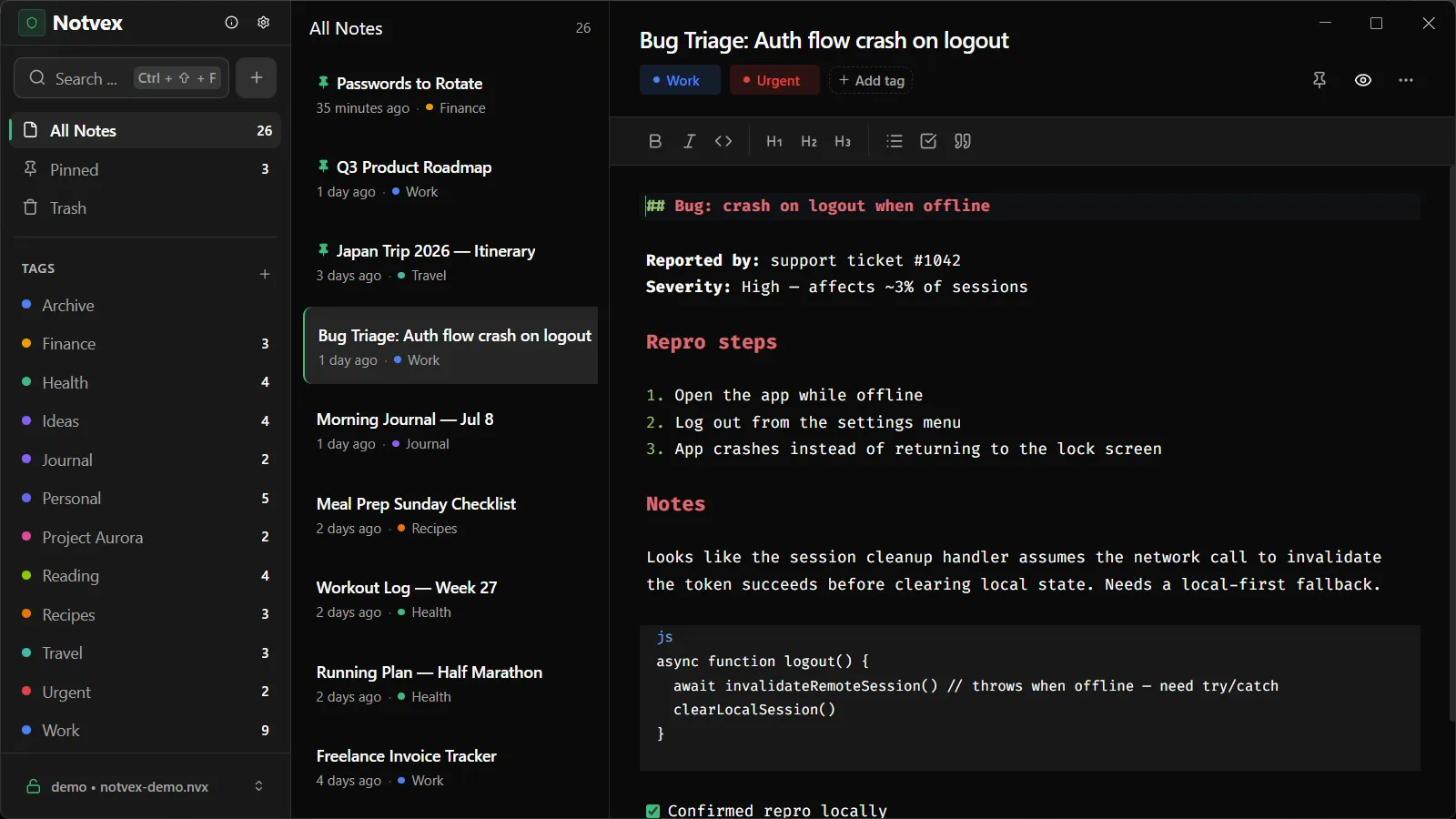This screenshot has width=1456, height=819.
Task: Insert a bulleted list
Action: tap(895, 141)
